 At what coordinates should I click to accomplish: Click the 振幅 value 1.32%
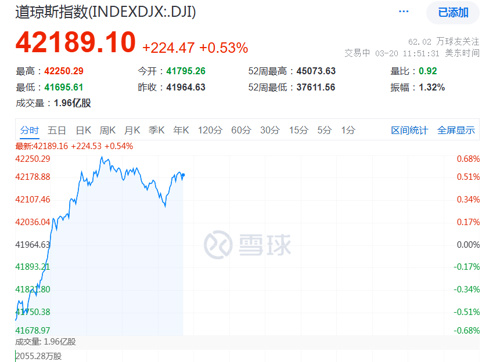pyautogui.click(x=432, y=87)
